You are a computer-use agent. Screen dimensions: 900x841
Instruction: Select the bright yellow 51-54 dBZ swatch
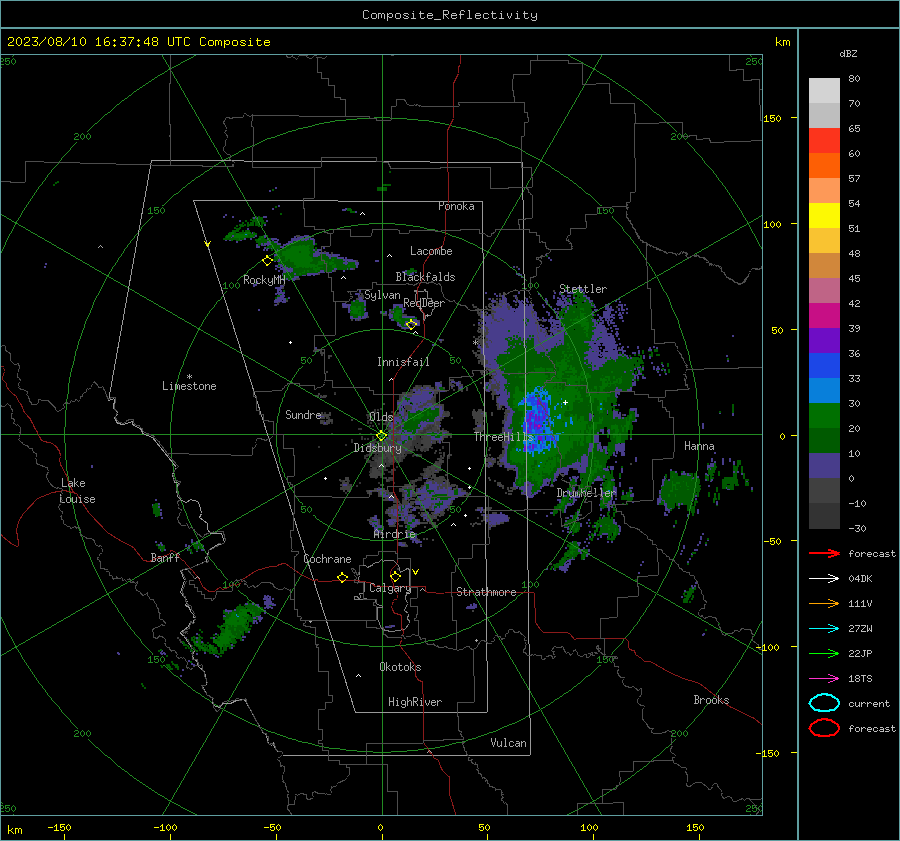(x=824, y=216)
